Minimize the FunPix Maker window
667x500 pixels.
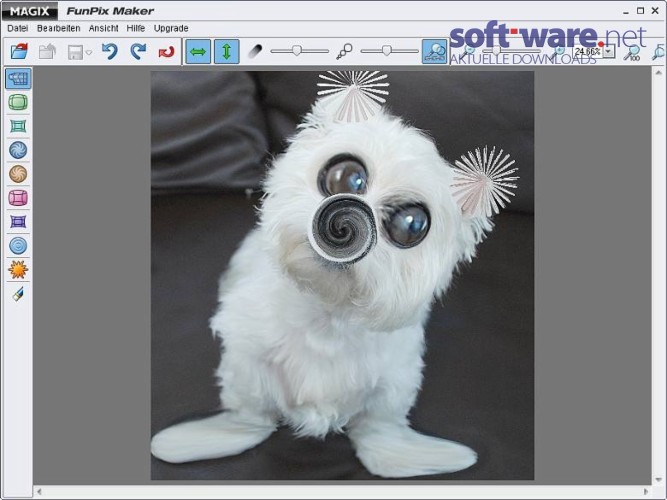pos(626,11)
